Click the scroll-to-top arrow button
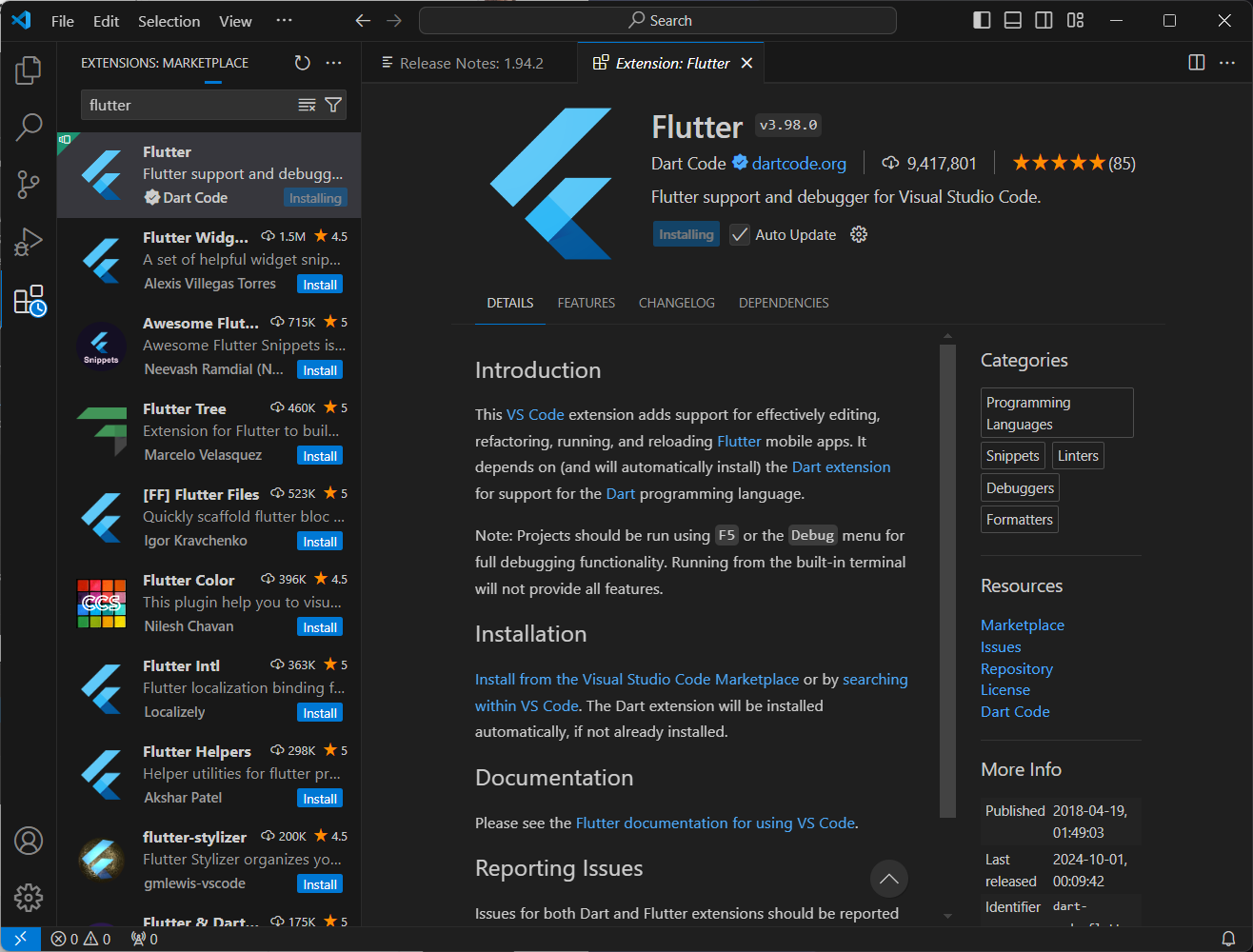 point(889,879)
